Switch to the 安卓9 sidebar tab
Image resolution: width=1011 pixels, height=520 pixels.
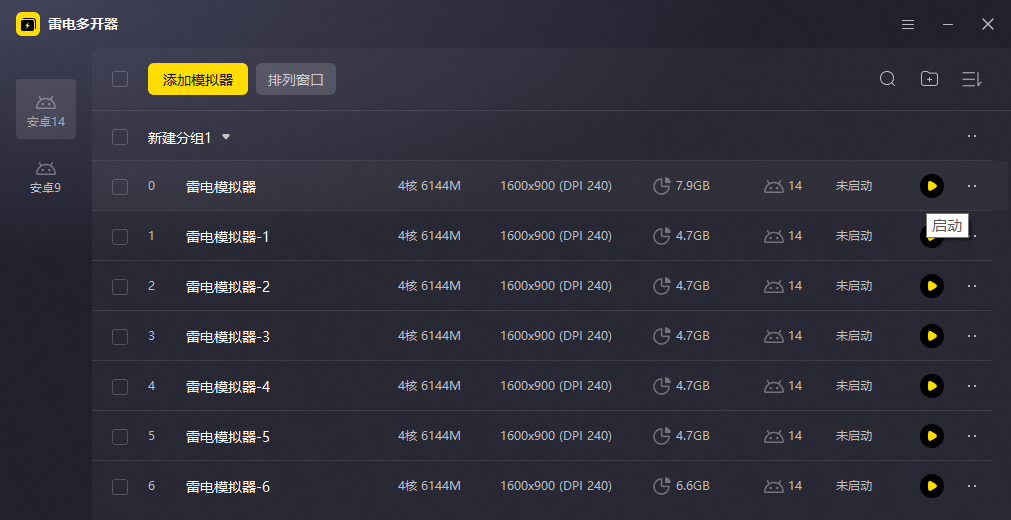(x=46, y=177)
